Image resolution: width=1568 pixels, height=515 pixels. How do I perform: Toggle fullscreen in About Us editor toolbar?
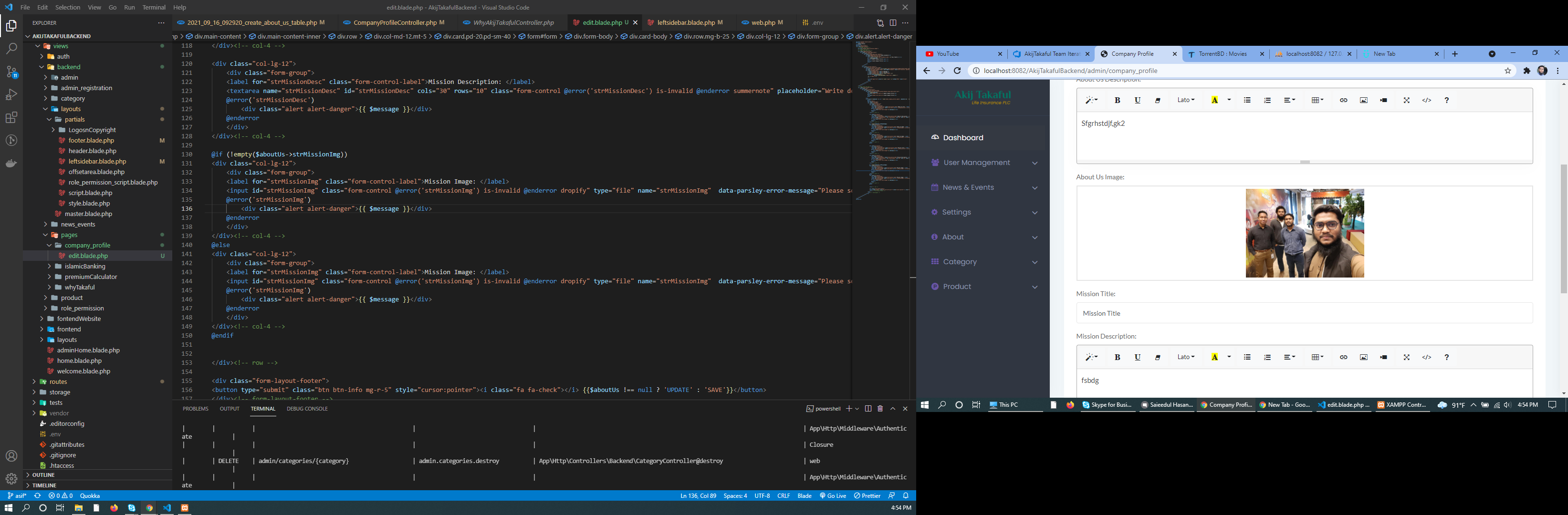1406,100
